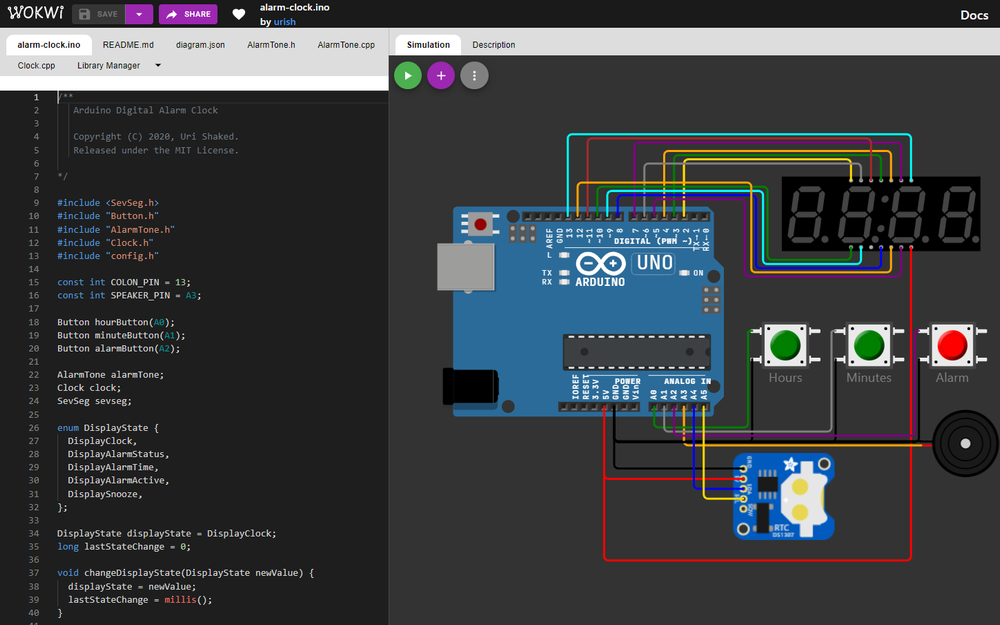Click the seven-segment display component

pyautogui.click(x=880, y=213)
